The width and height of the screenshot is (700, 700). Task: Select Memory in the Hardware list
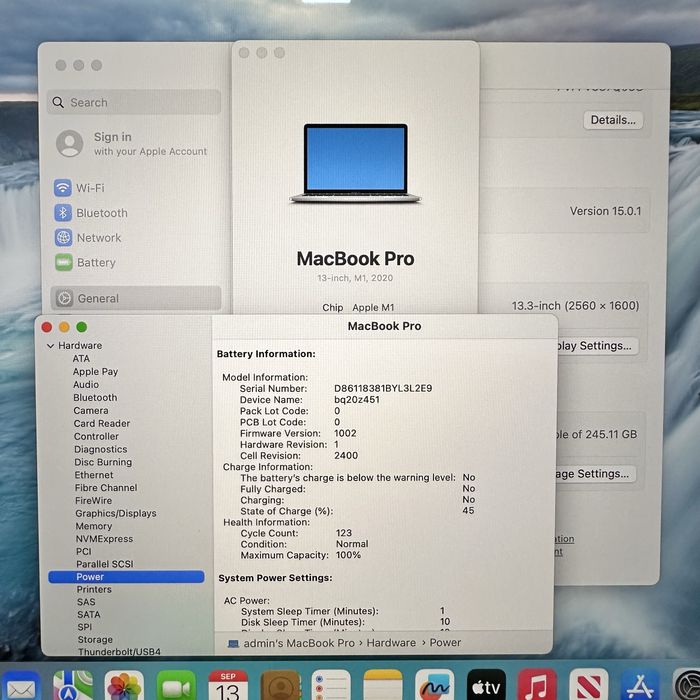(x=94, y=526)
